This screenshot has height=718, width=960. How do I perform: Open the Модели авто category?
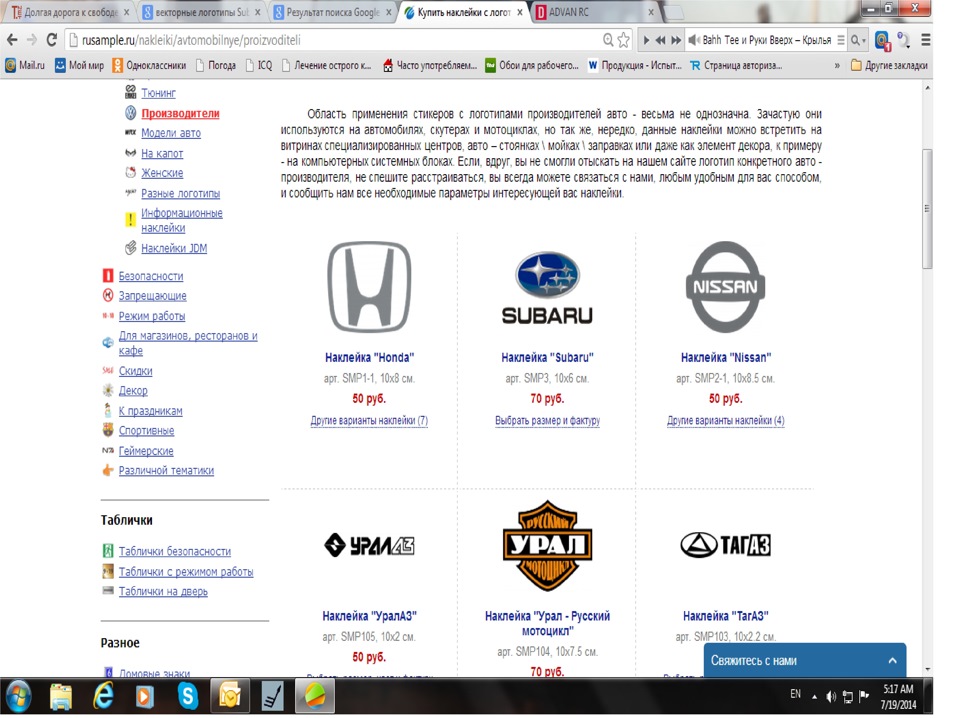tap(171, 133)
